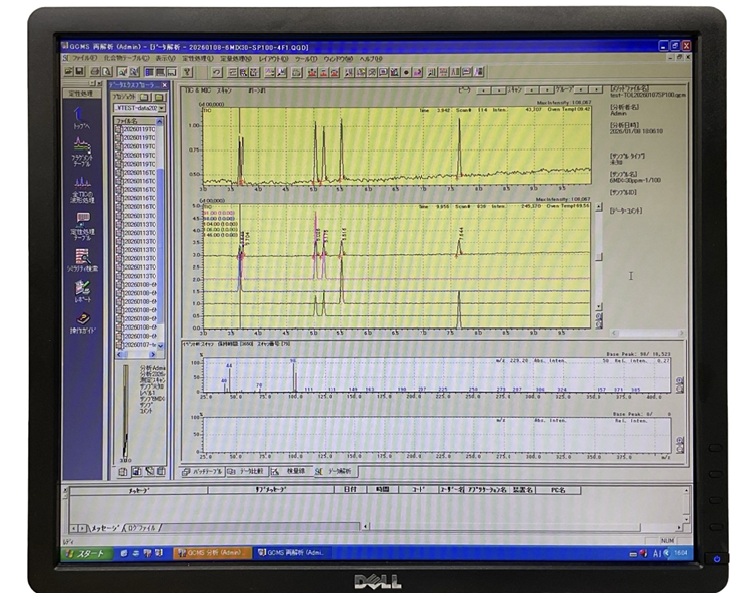This screenshot has width=750, height=600.
Task: Expand the project folder path dropdown
Action: coord(161,108)
